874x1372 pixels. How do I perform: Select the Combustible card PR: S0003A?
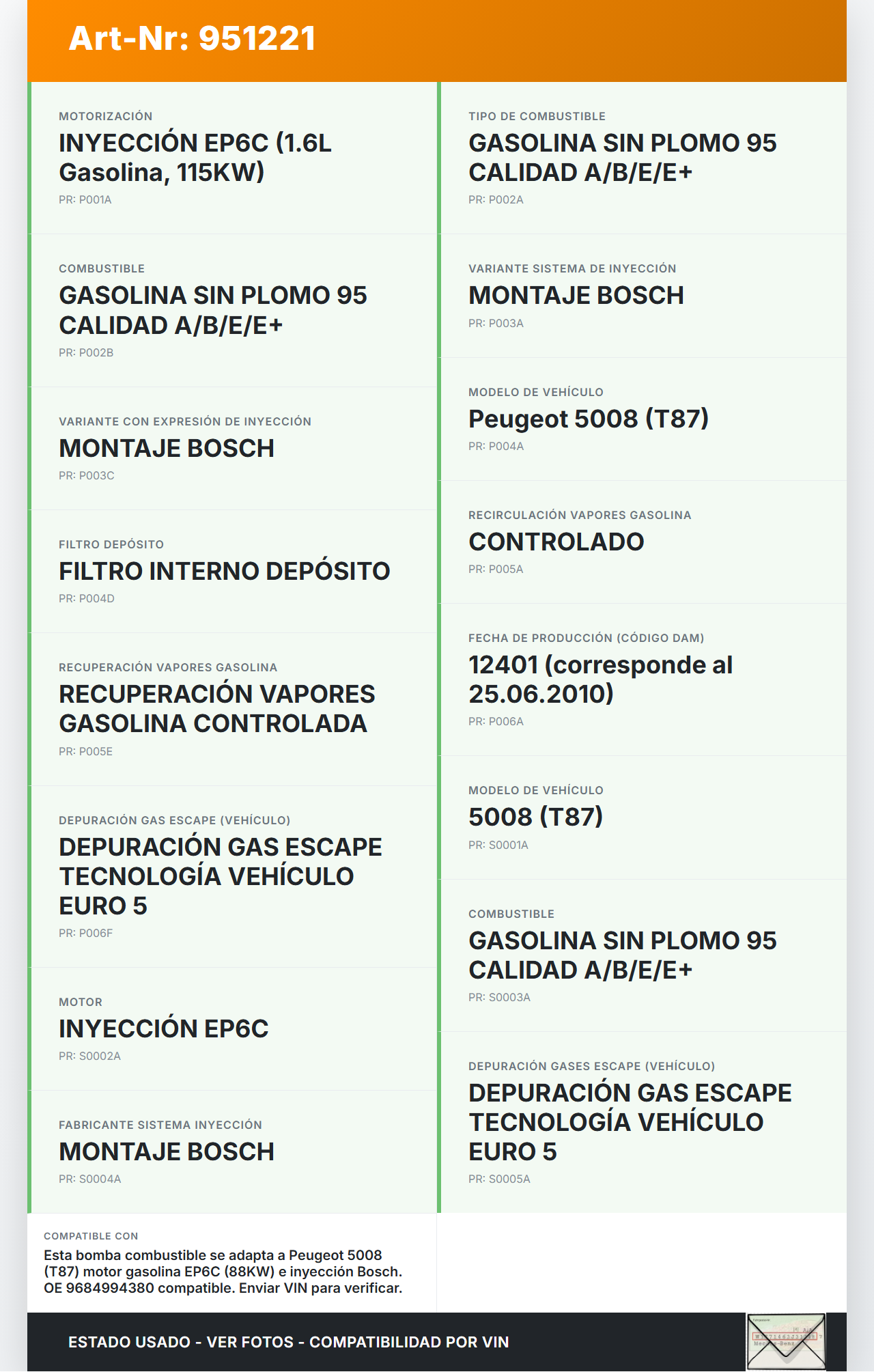click(x=622, y=955)
